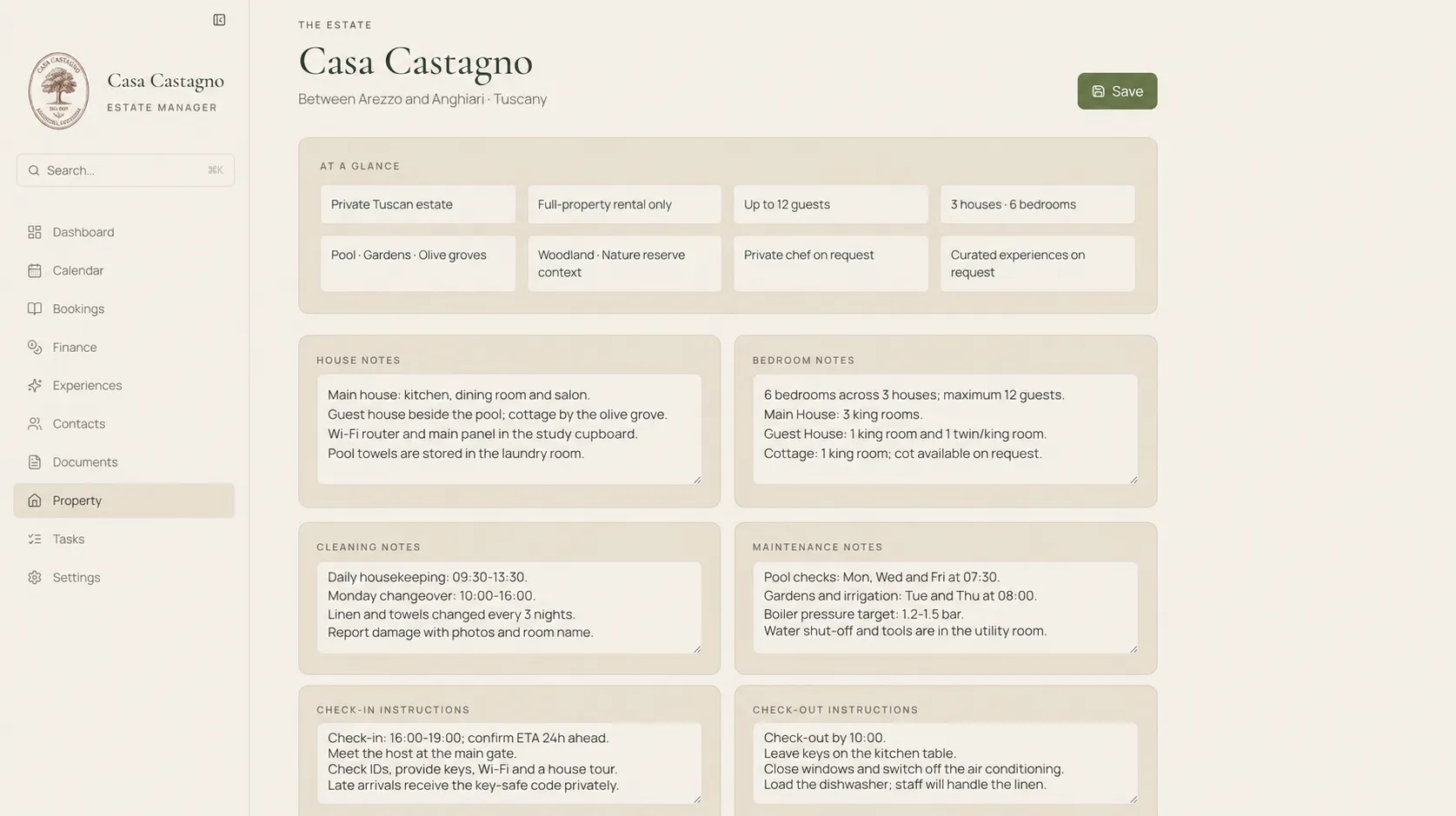The image size is (1456, 816).
Task: Click the Calendar icon in sidebar
Action: pyautogui.click(x=35, y=270)
